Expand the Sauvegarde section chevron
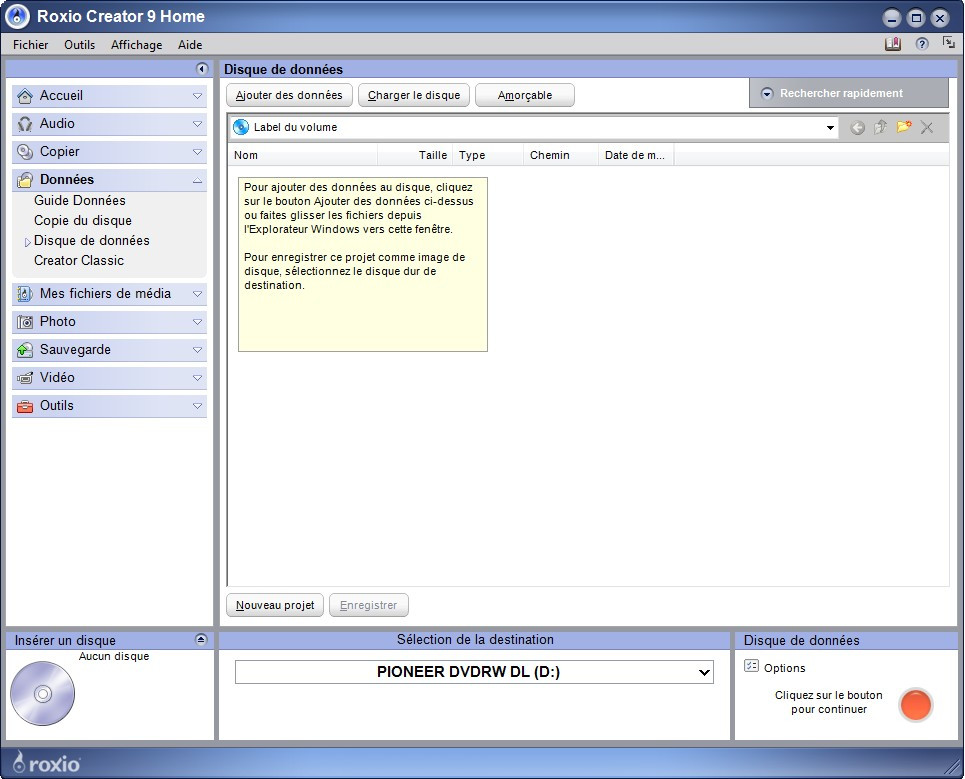Viewport: 965px width, 779px height. click(197, 350)
